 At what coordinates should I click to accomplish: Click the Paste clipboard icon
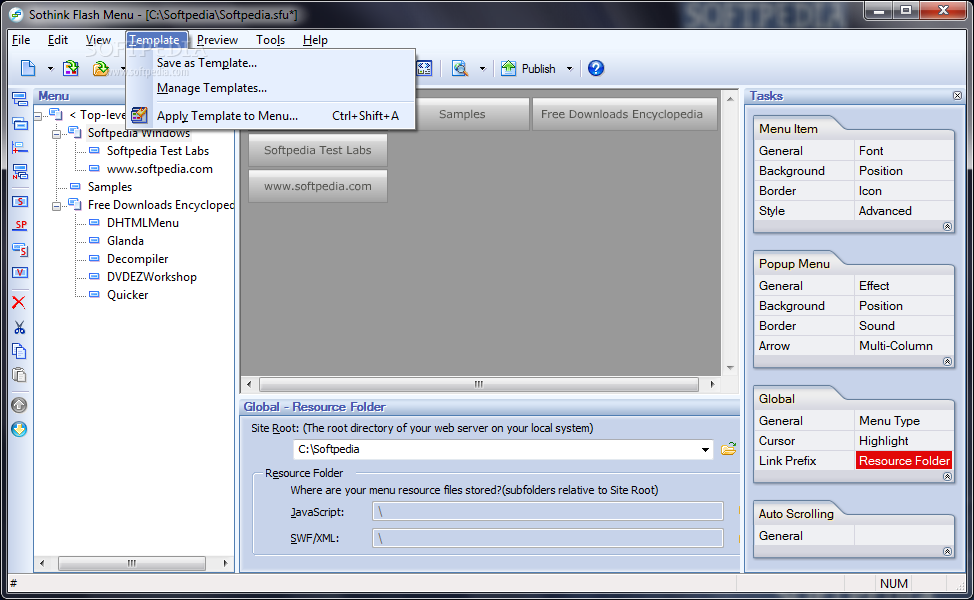coord(19,375)
